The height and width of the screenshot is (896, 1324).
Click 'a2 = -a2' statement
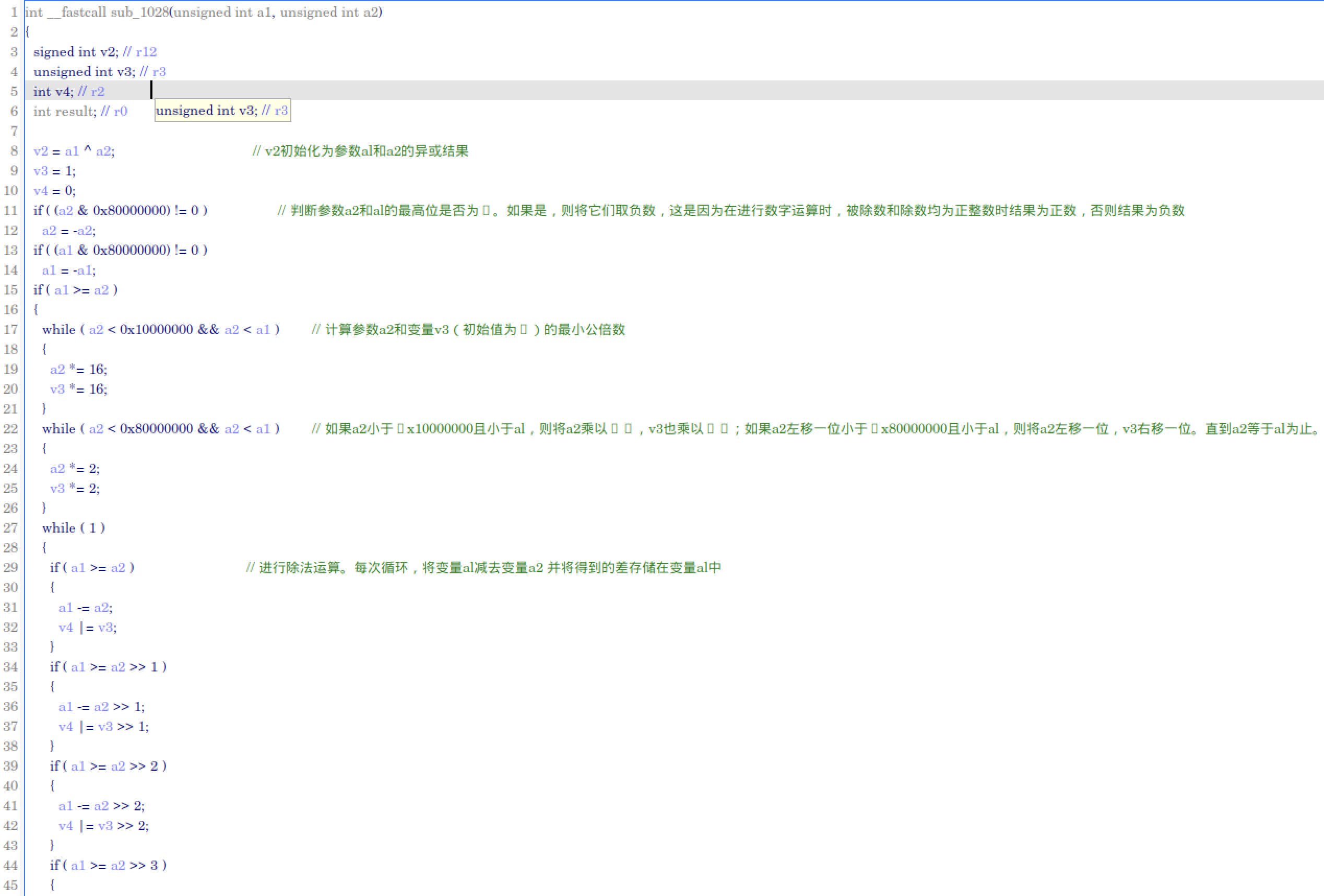click(x=68, y=231)
